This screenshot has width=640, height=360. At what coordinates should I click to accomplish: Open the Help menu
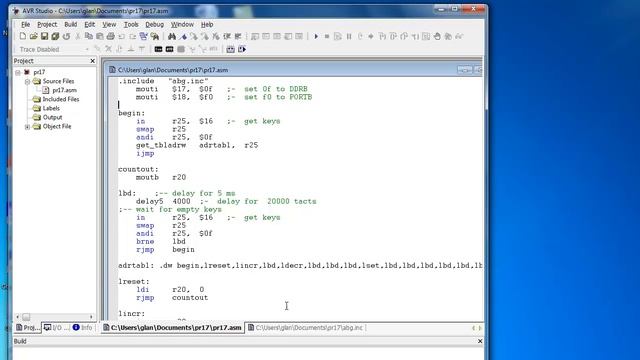207,24
